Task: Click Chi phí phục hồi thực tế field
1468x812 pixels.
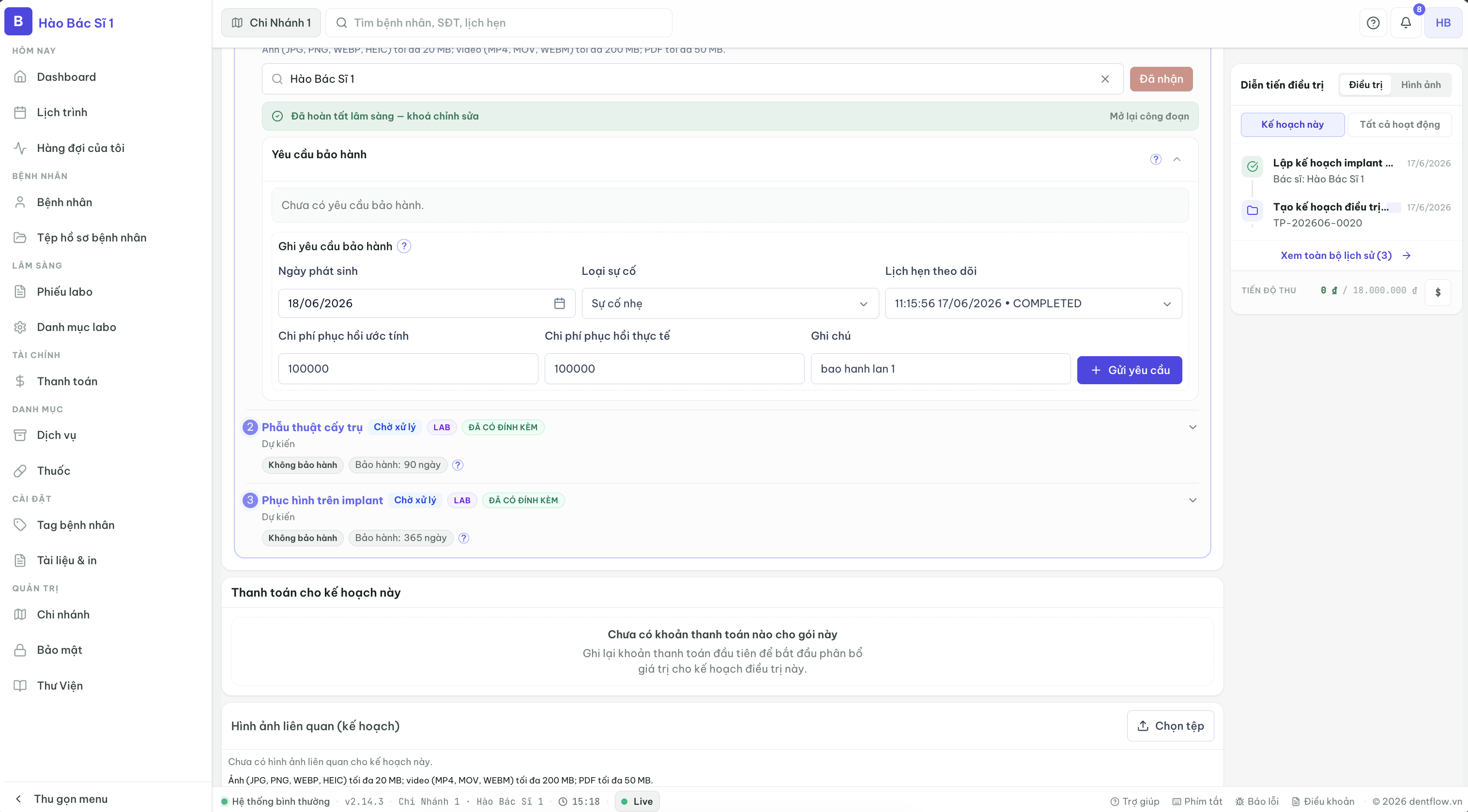Action: tap(674, 368)
